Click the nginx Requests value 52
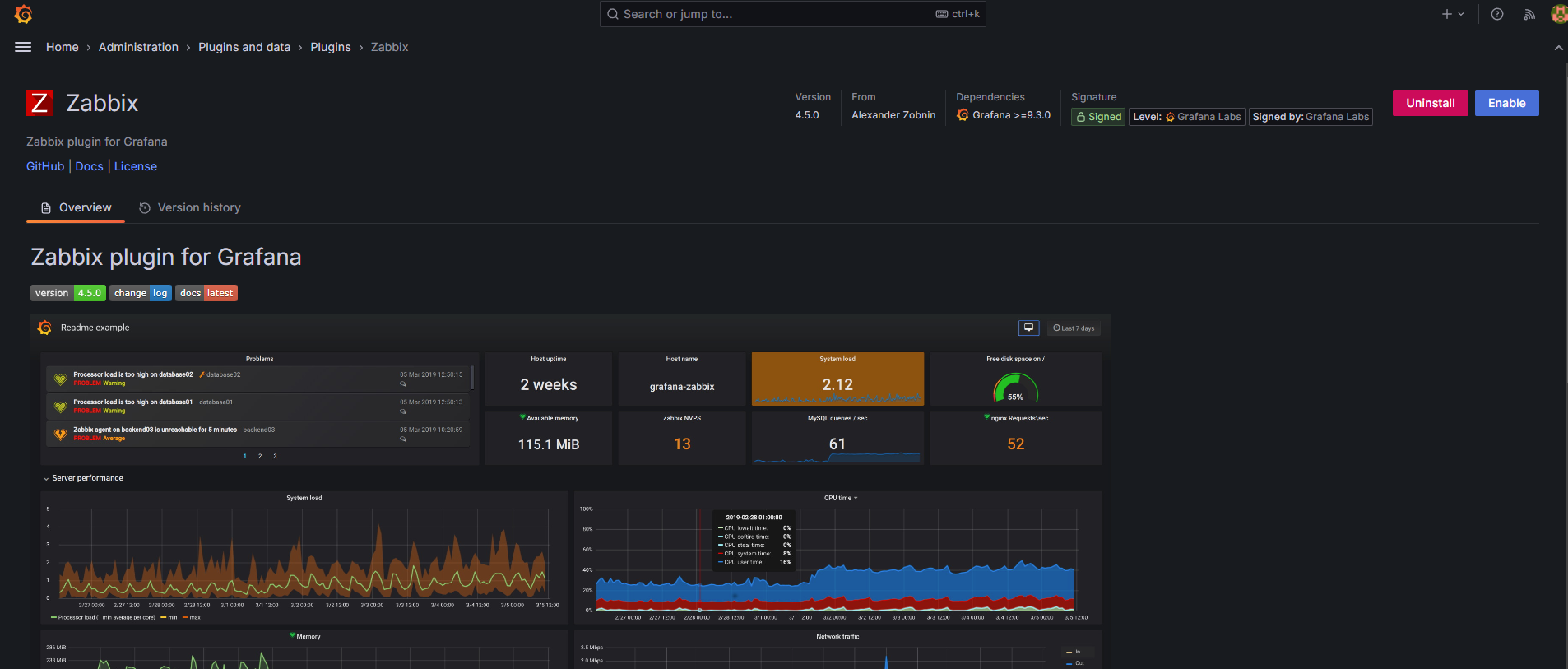The image size is (1568, 669). pos(1016,444)
